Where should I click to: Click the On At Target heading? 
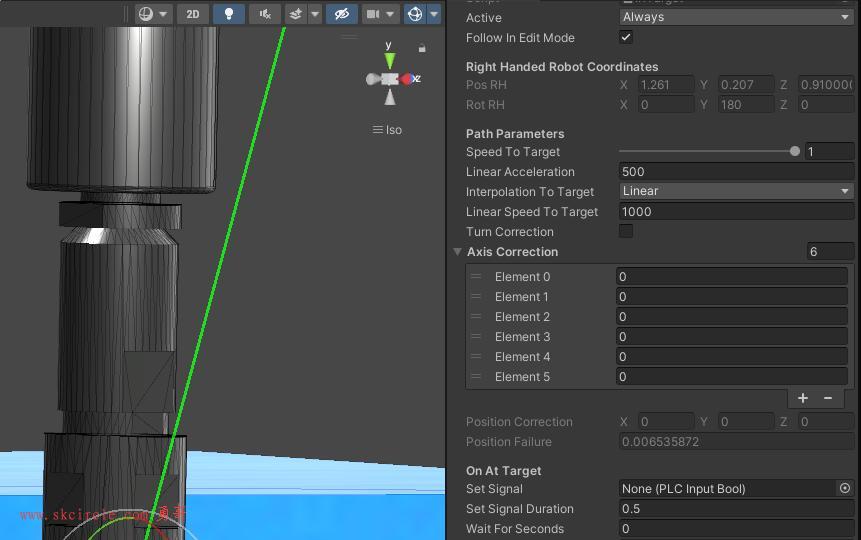pos(504,471)
